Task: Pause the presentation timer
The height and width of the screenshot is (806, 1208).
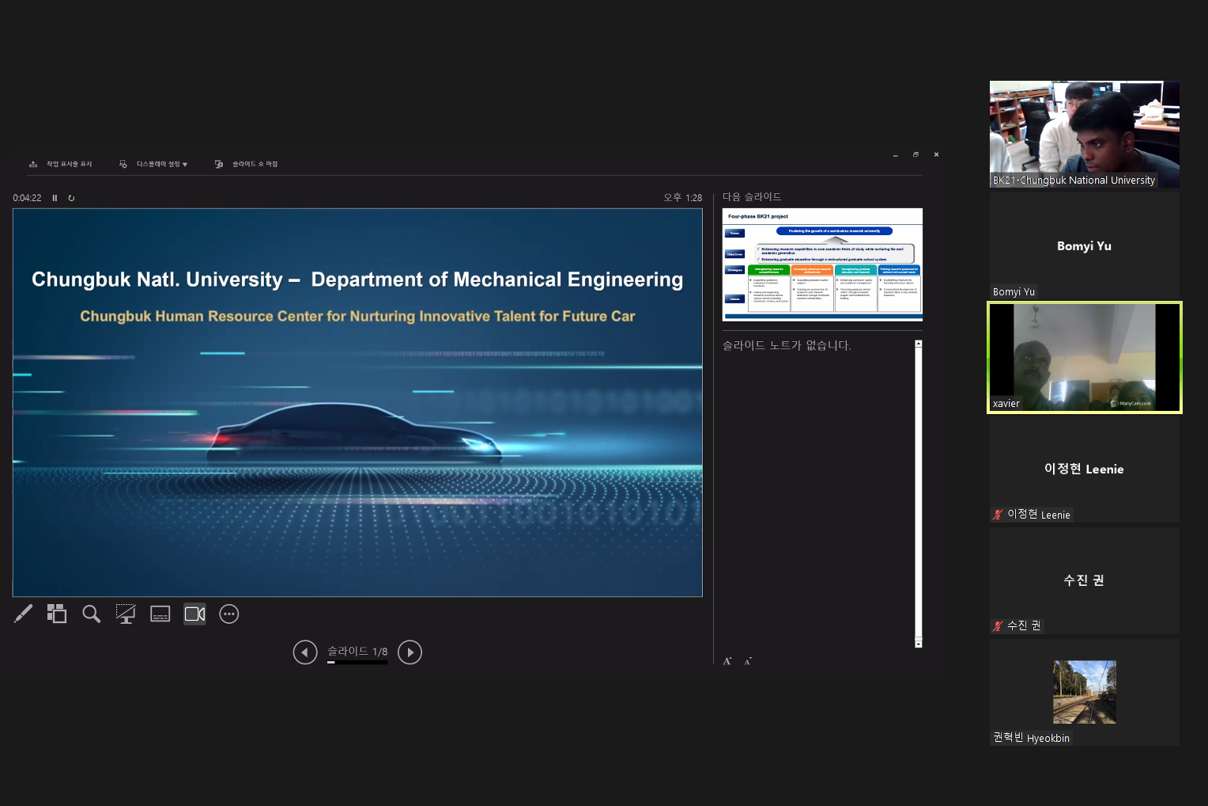Action: click(x=55, y=198)
